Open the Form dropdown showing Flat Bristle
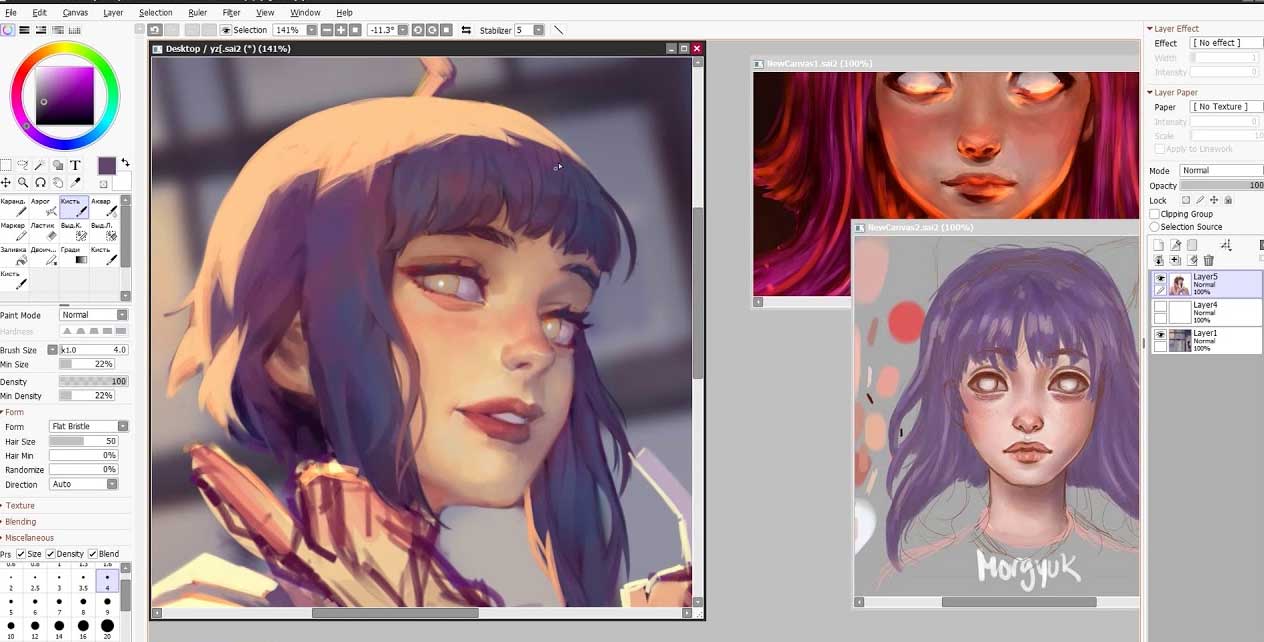1264x642 pixels. coord(88,426)
